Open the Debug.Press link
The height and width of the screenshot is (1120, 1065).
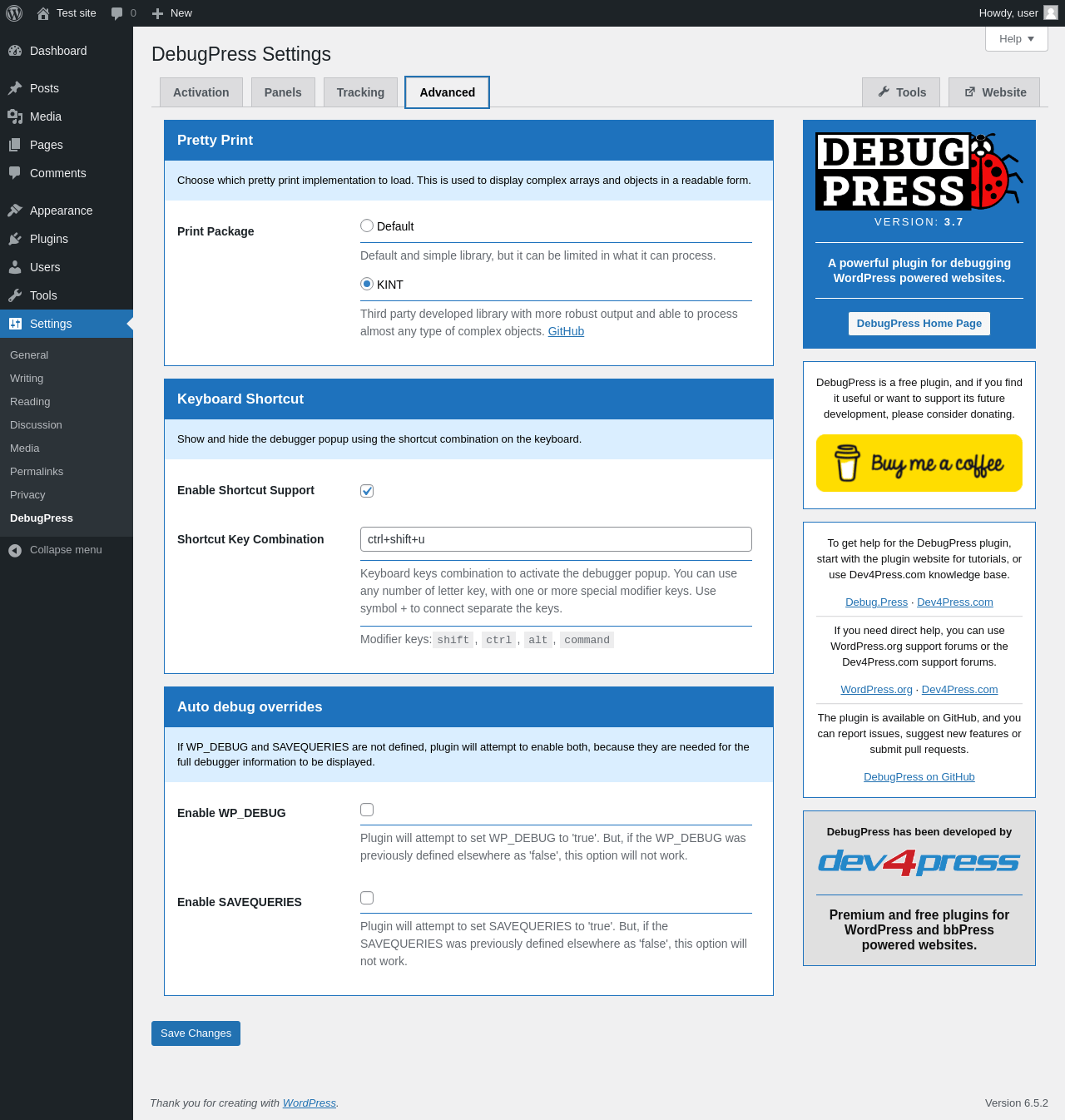pos(877,602)
